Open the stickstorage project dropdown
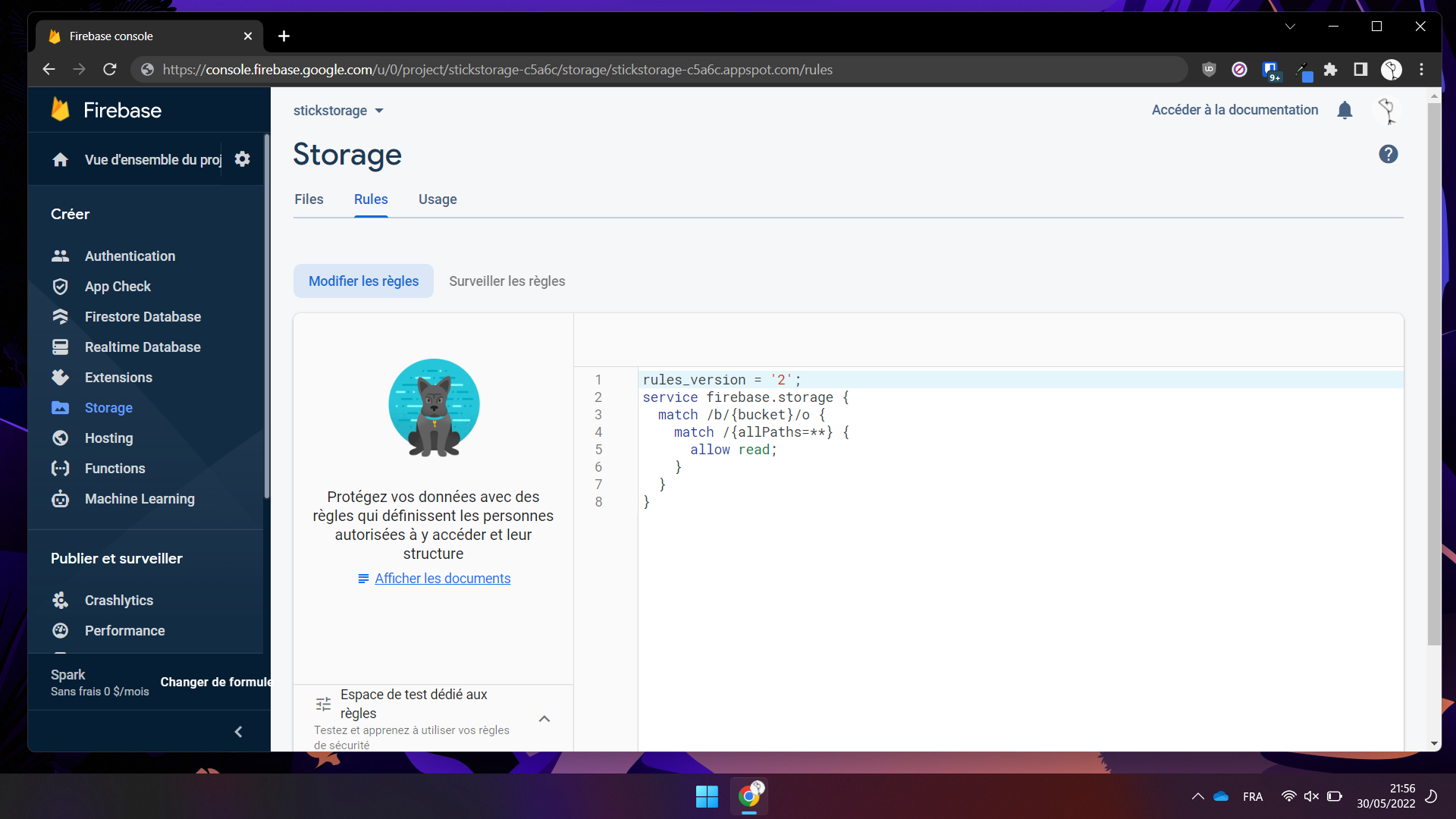This screenshot has width=1456, height=819. coord(338,111)
